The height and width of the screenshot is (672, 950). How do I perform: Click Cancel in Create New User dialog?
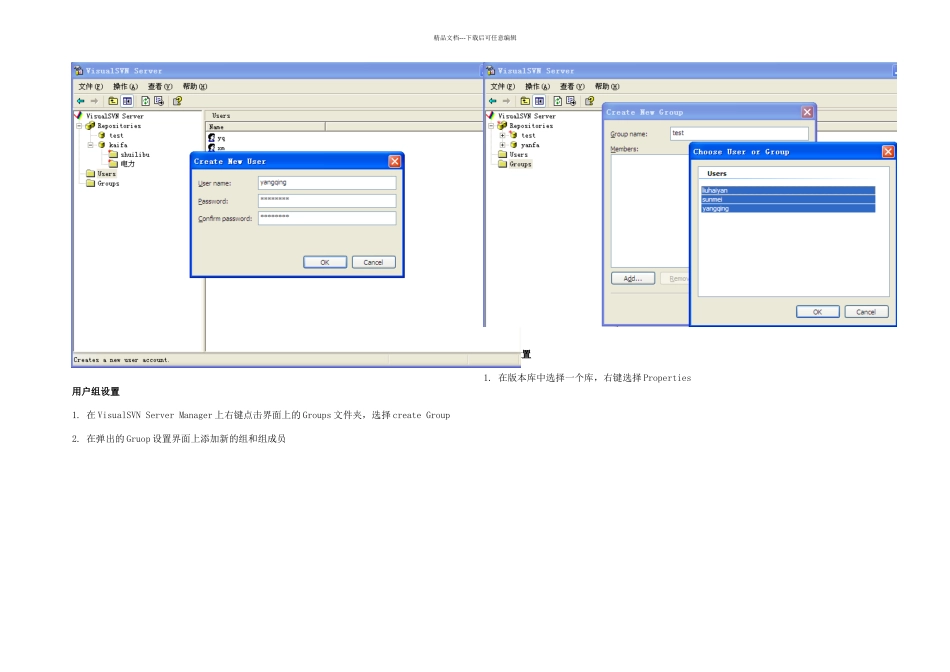pos(373,262)
